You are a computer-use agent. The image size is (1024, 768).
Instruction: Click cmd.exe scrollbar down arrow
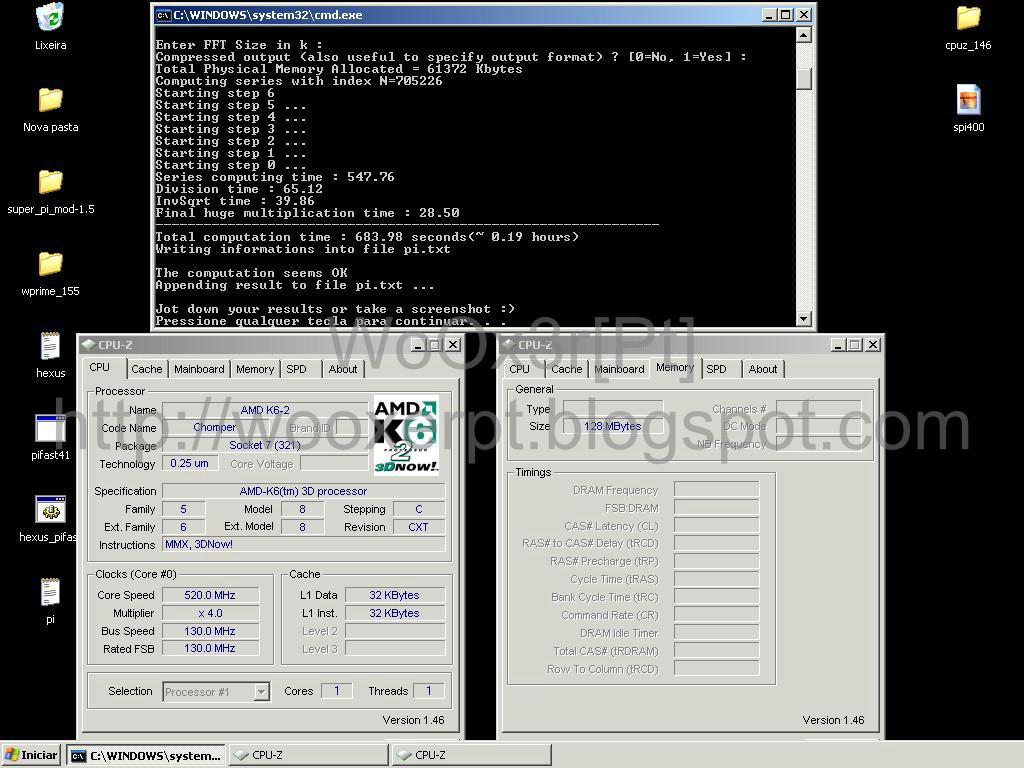coord(804,318)
